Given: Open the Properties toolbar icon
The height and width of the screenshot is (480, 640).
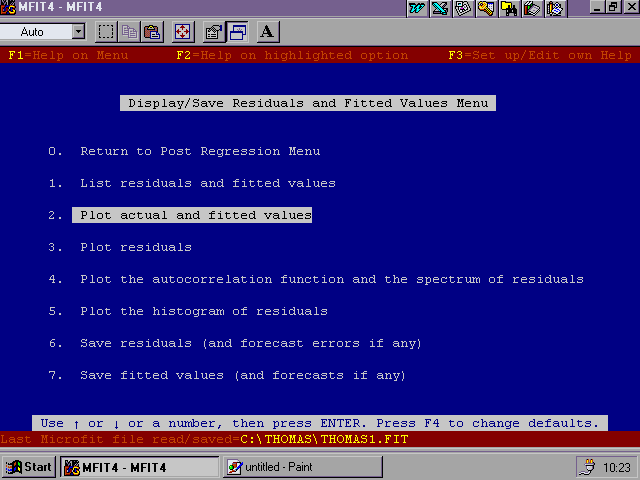Looking at the screenshot, I should [213, 32].
